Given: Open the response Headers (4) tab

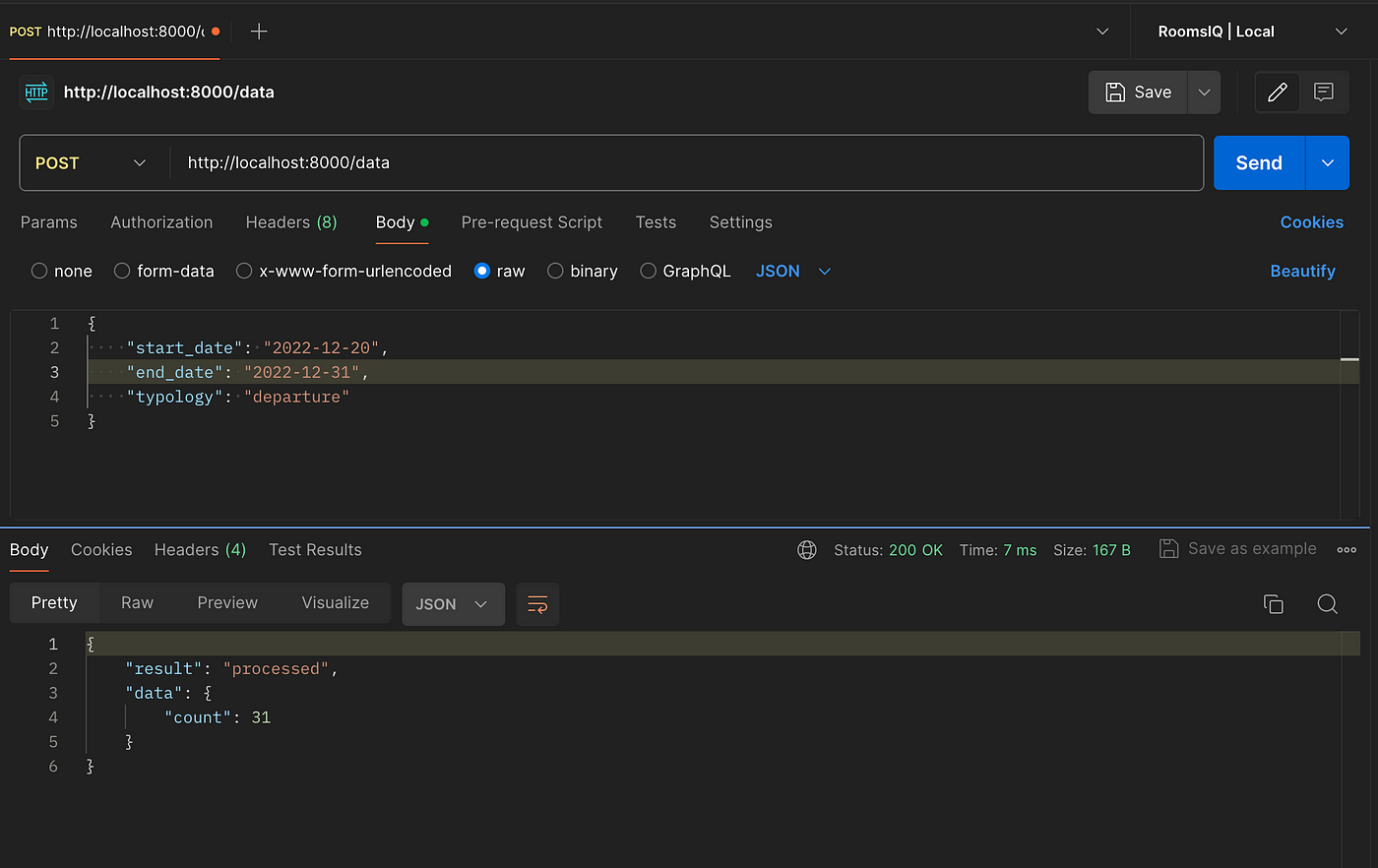Looking at the screenshot, I should click(x=200, y=550).
